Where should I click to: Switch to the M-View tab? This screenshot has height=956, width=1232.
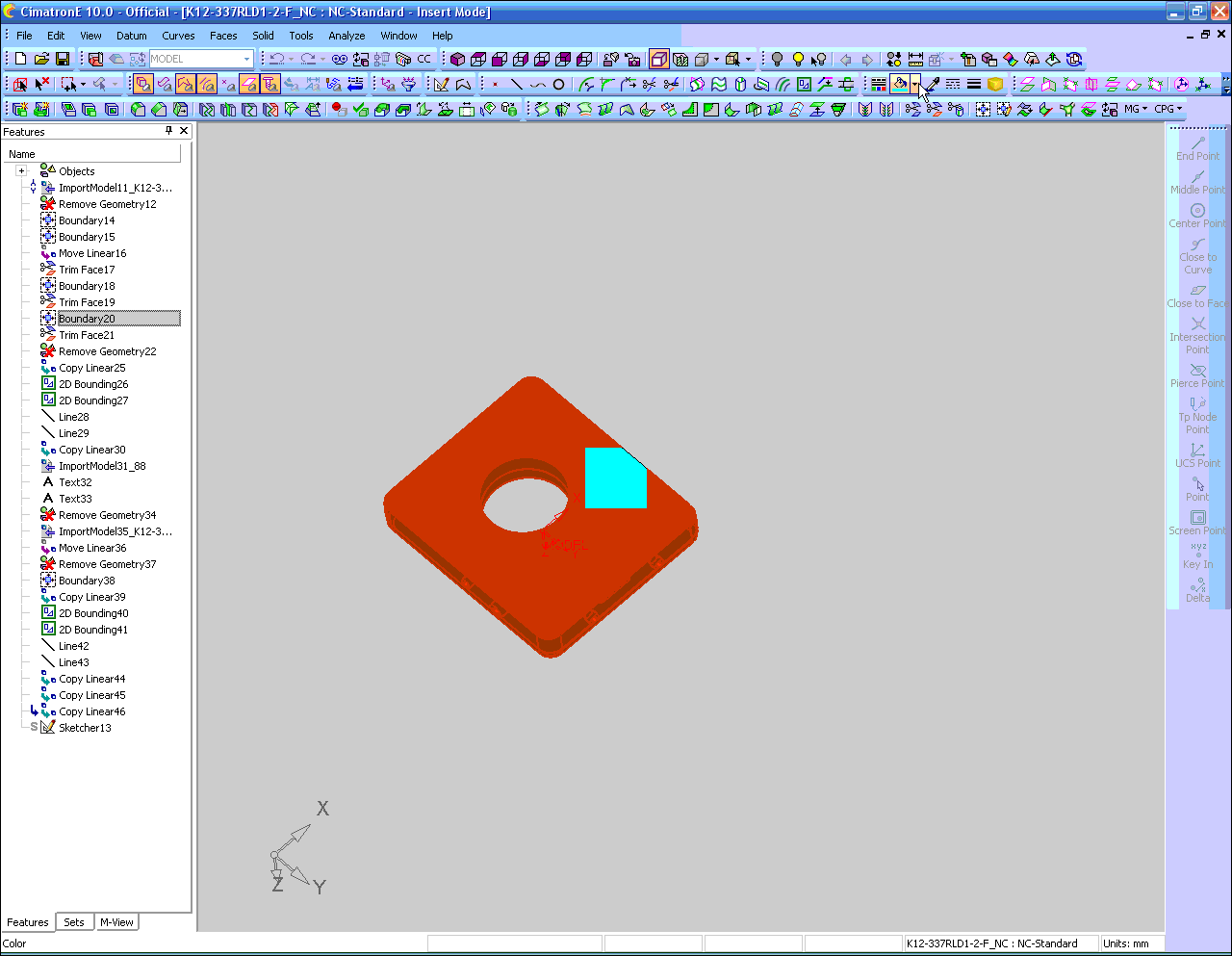(116, 922)
